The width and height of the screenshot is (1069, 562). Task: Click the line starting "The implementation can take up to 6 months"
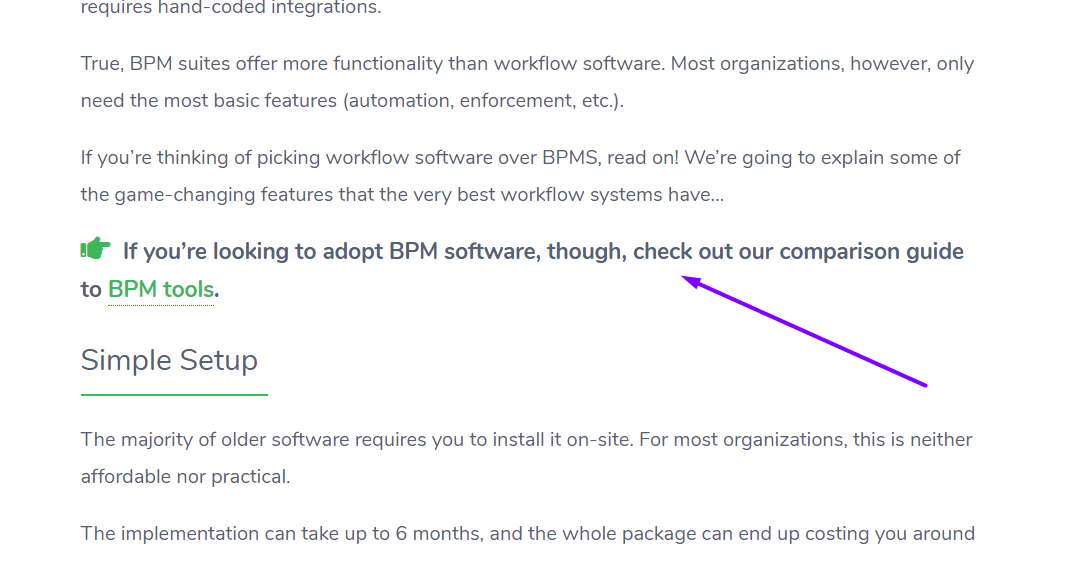(528, 533)
